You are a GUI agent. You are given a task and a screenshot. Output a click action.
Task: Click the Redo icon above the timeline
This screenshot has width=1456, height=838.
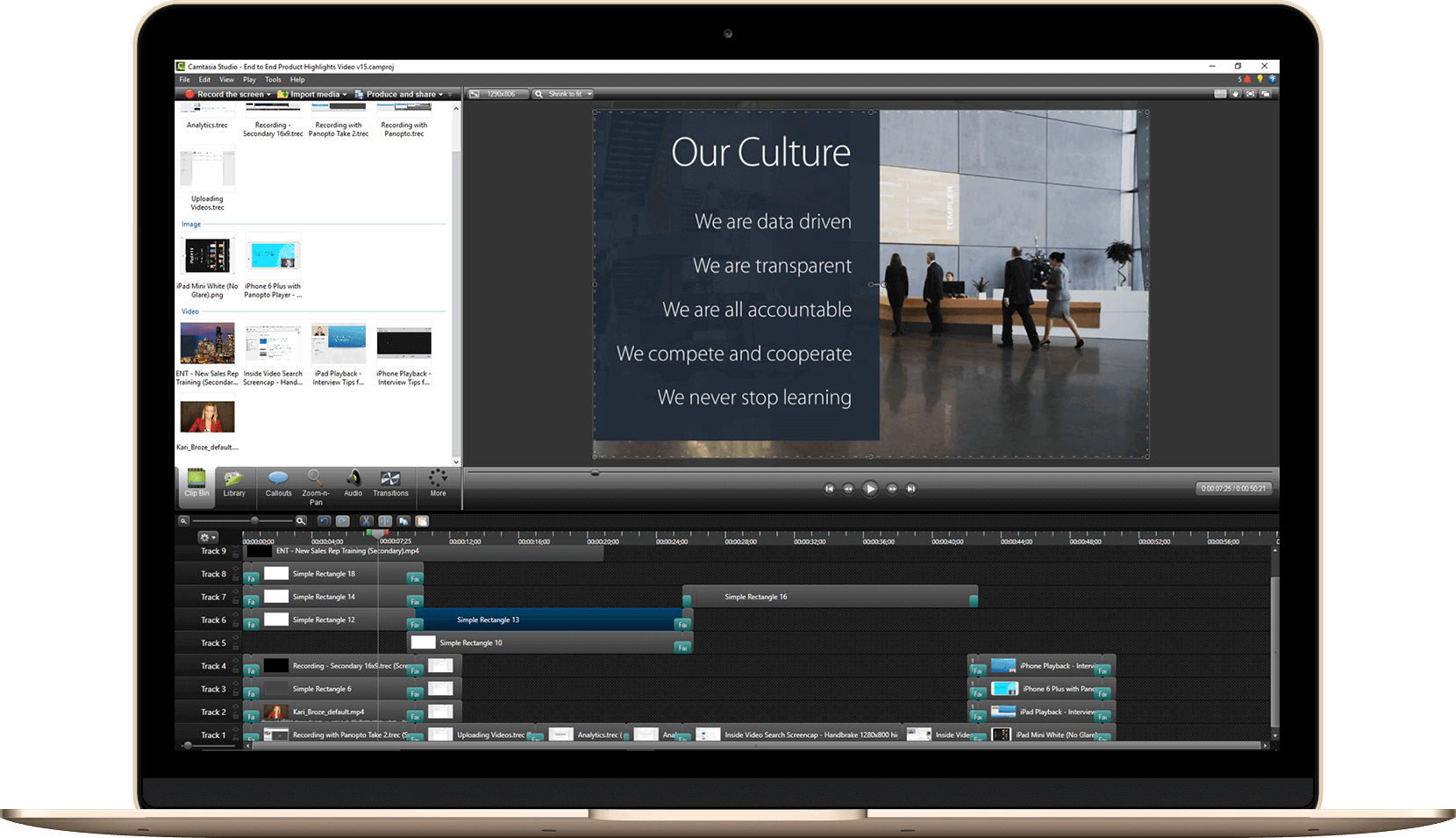click(x=342, y=520)
